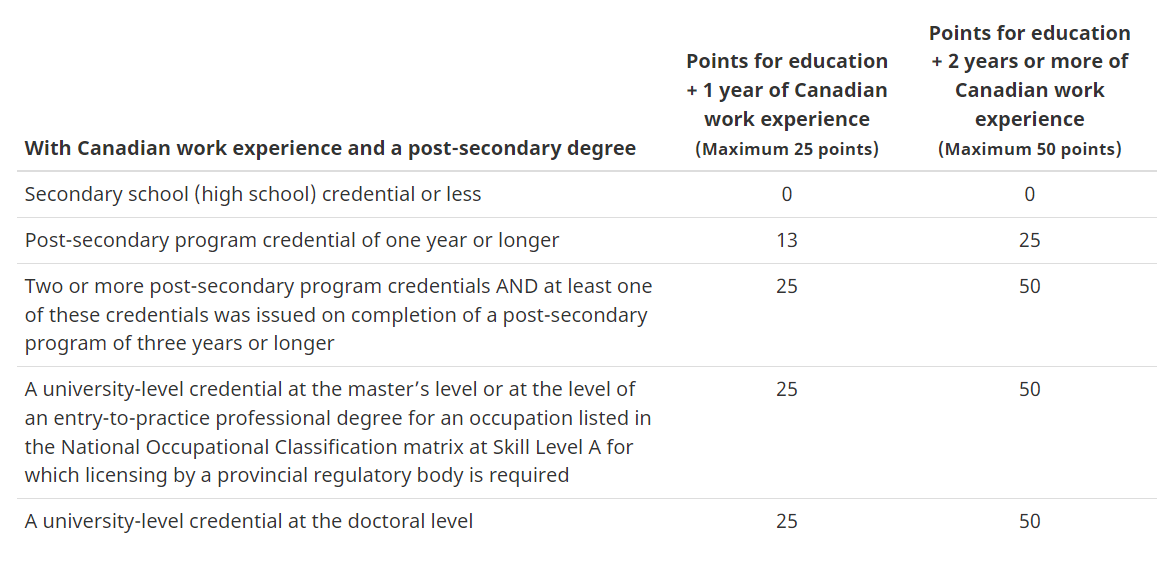Click 25 points in the doctoral level row

[786, 521]
